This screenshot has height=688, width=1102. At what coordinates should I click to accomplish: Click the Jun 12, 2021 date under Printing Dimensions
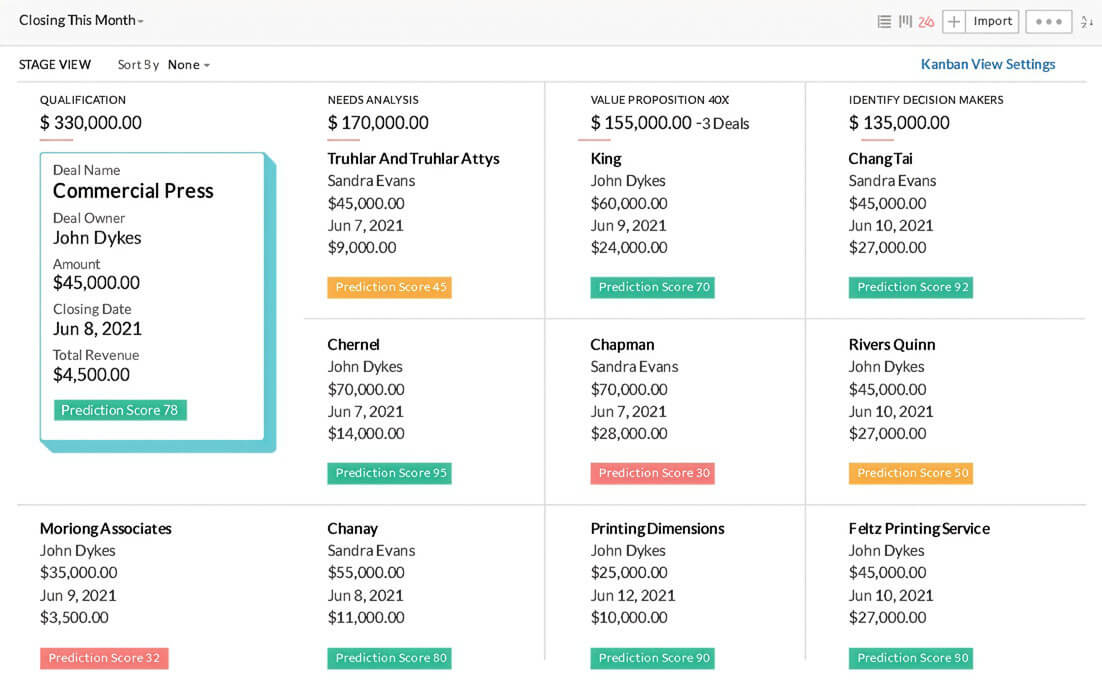click(x=633, y=596)
